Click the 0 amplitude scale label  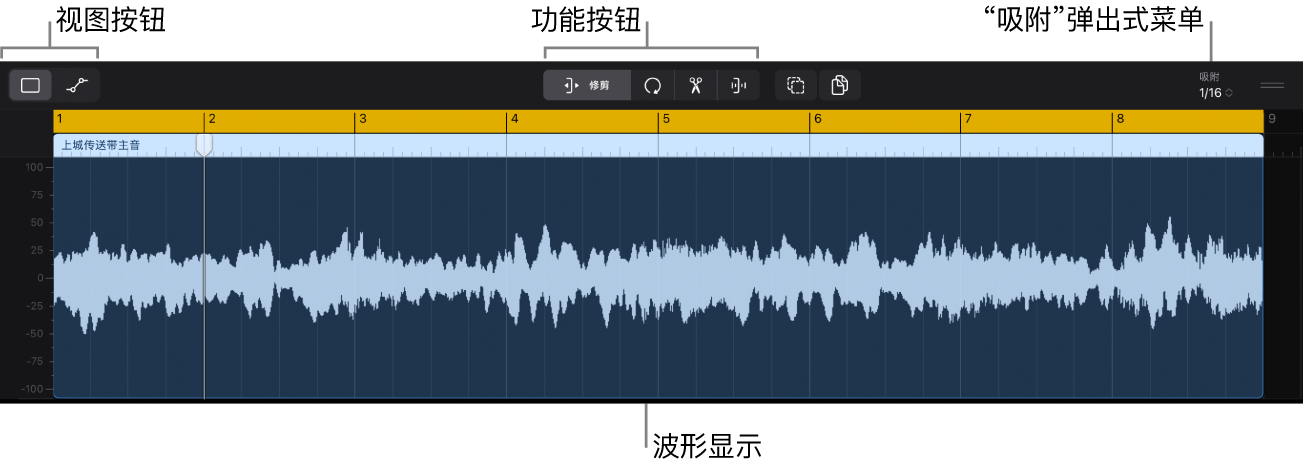coord(42,278)
